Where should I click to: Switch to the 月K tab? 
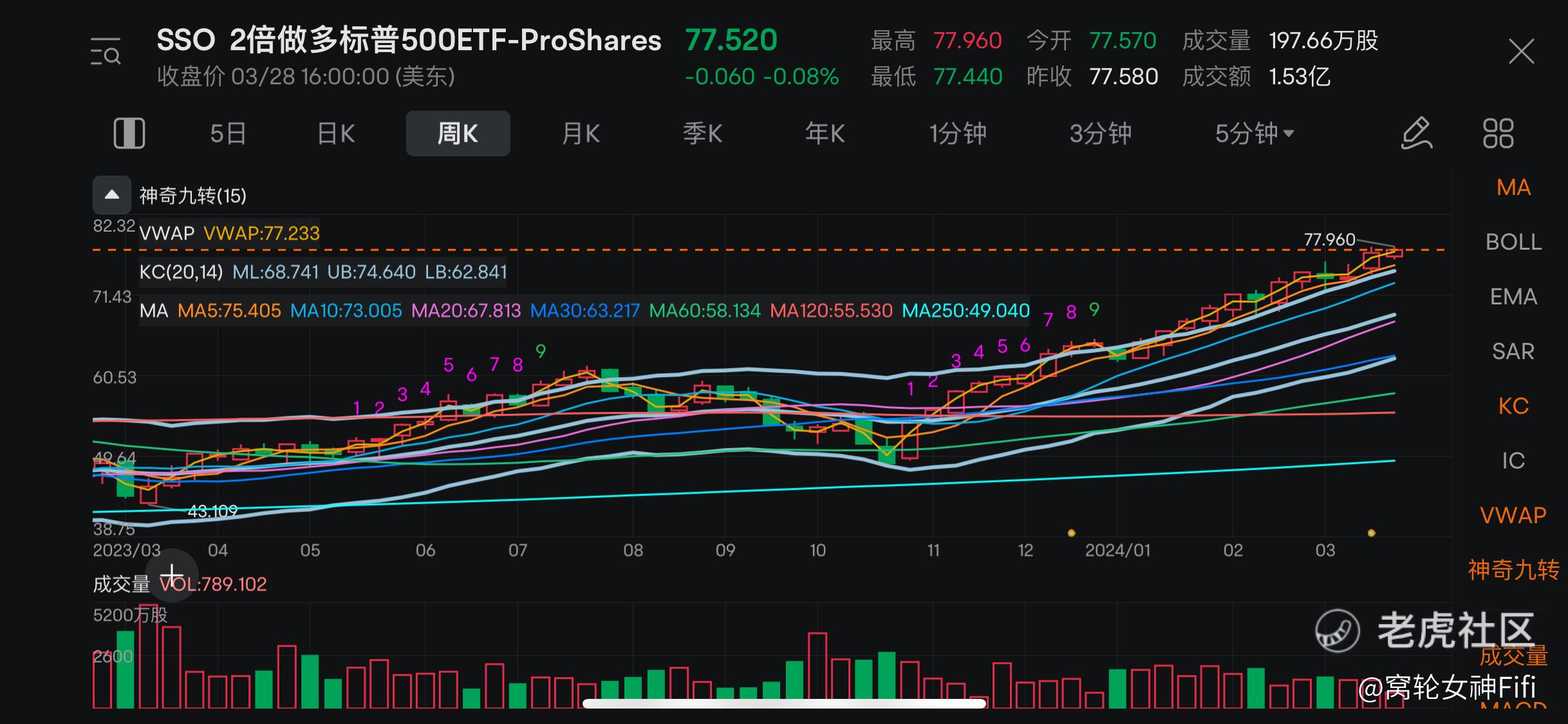pos(581,134)
